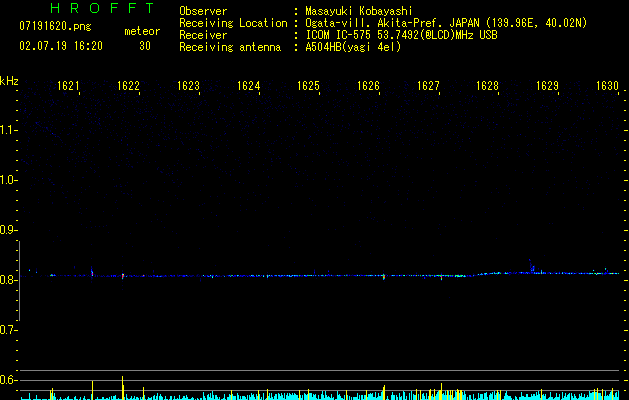Viewport: 629px width, 400px height.
Task: Click the 1623 time axis label
Action: coord(188,86)
